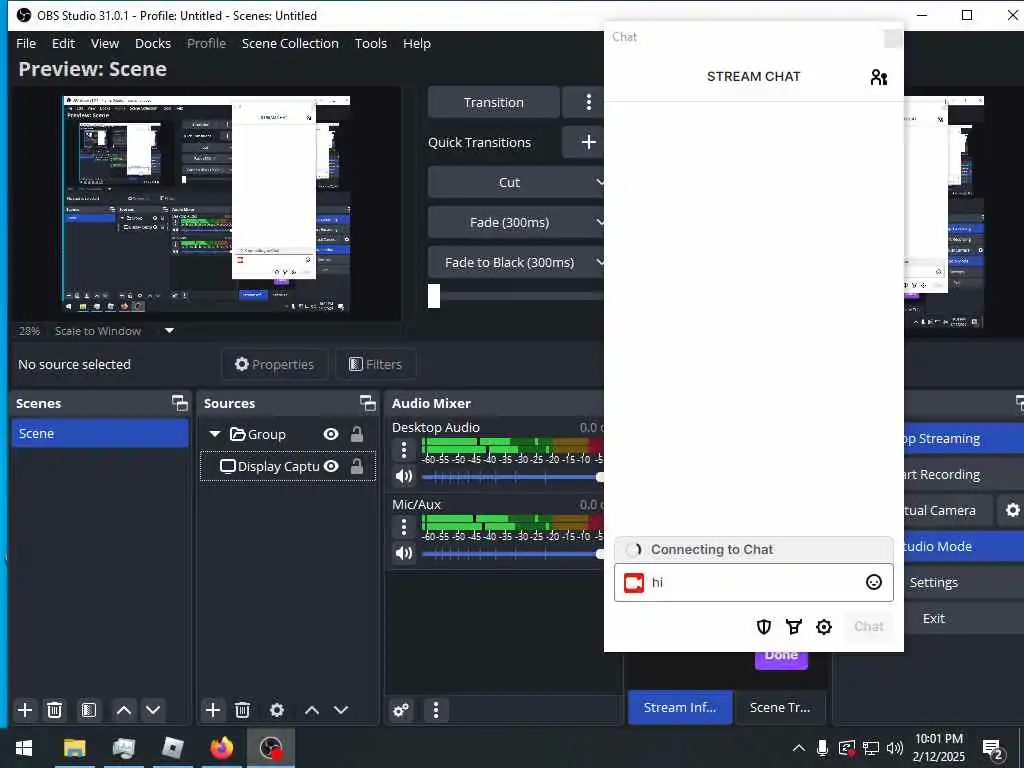Click the Transition button
Viewport: 1024px width, 768px height.
(494, 102)
